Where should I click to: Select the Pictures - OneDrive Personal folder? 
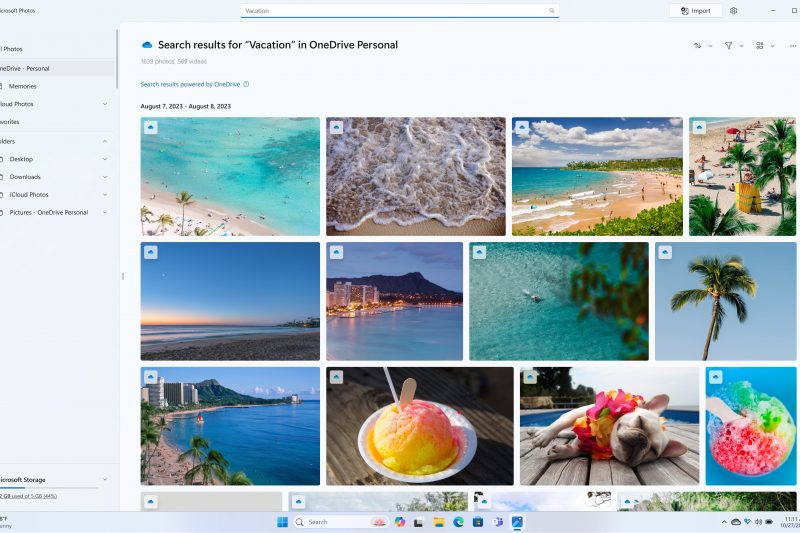tap(48, 213)
